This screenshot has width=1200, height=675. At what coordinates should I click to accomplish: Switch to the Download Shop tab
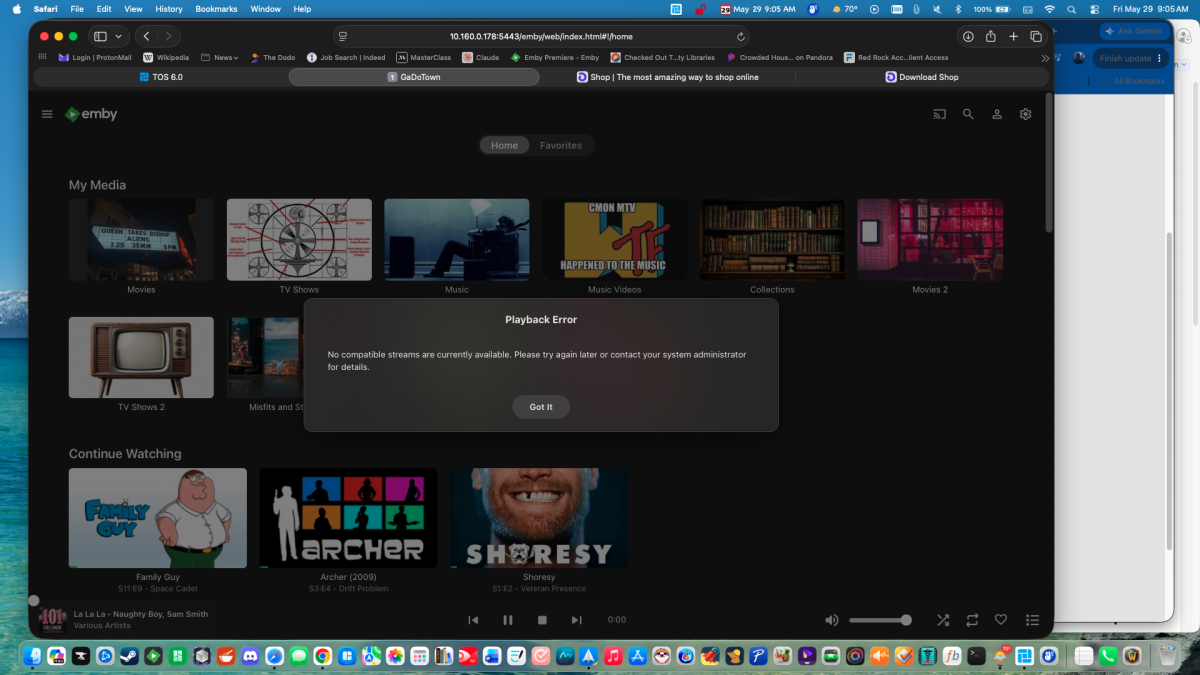[922, 77]
